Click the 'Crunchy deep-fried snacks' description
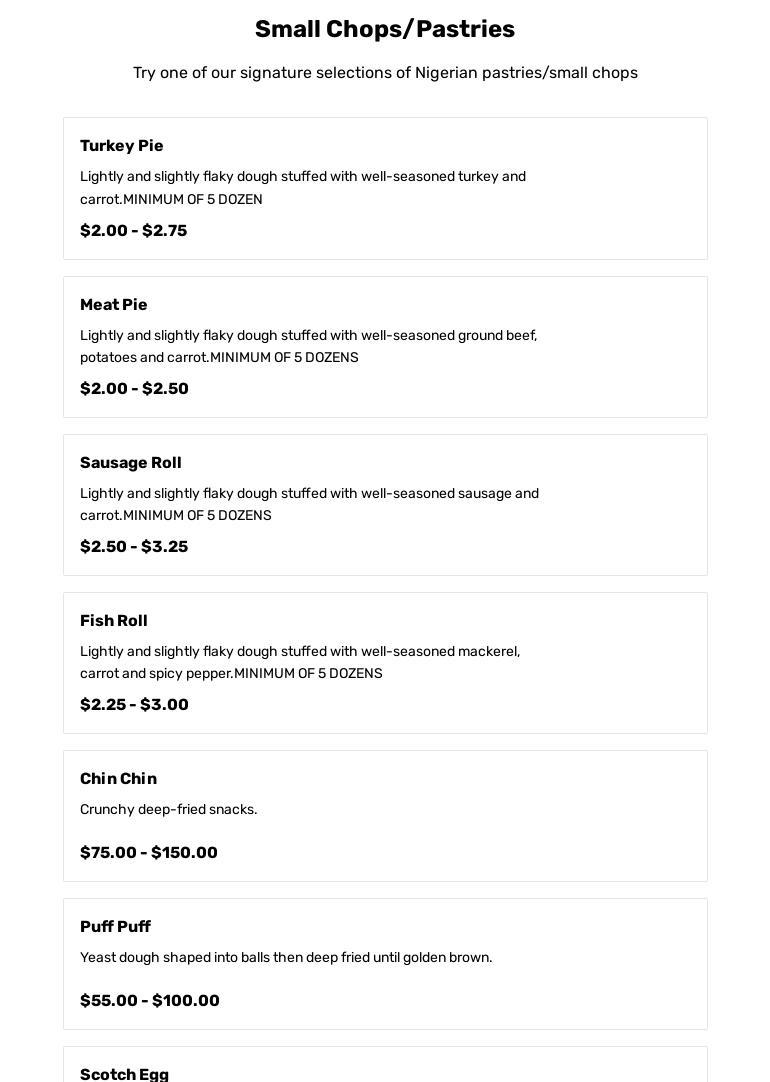770x1082 pixels. tap(168, 810)
